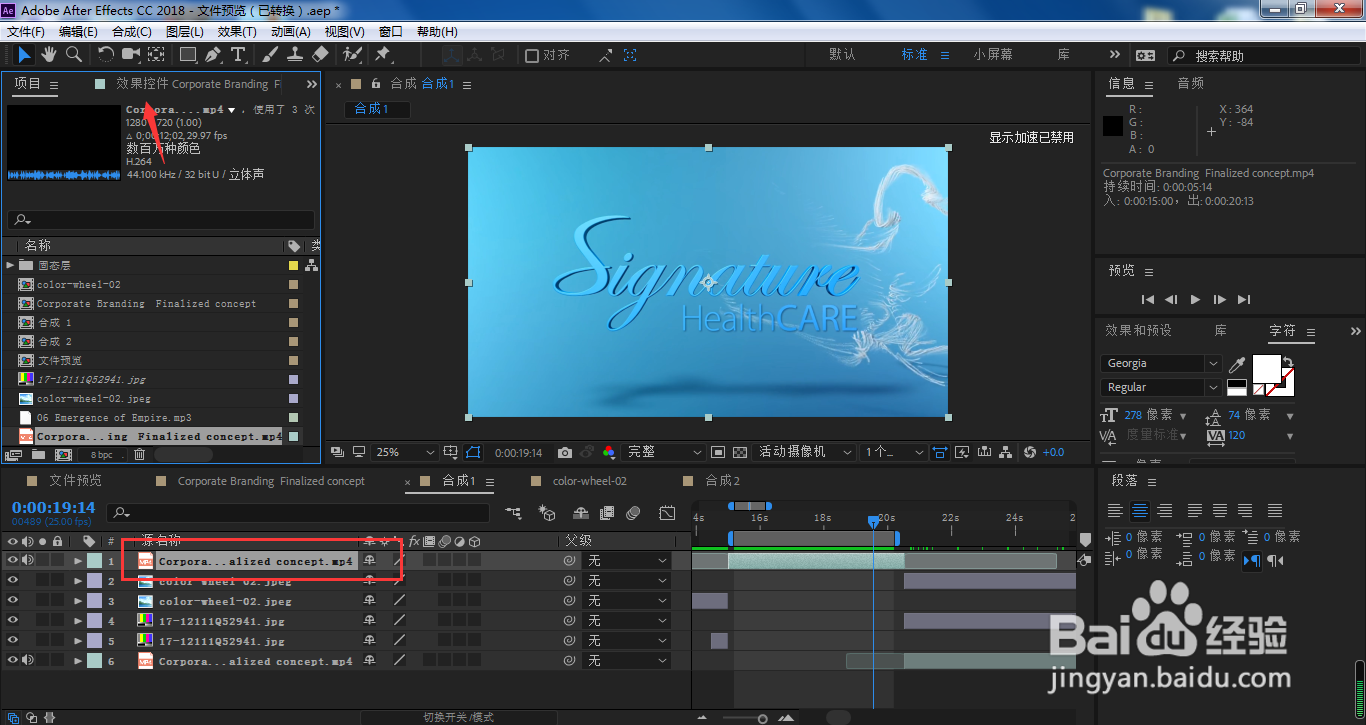Click the delete trash icon in Project panel

pyautogui.click(x=139, y=454)
